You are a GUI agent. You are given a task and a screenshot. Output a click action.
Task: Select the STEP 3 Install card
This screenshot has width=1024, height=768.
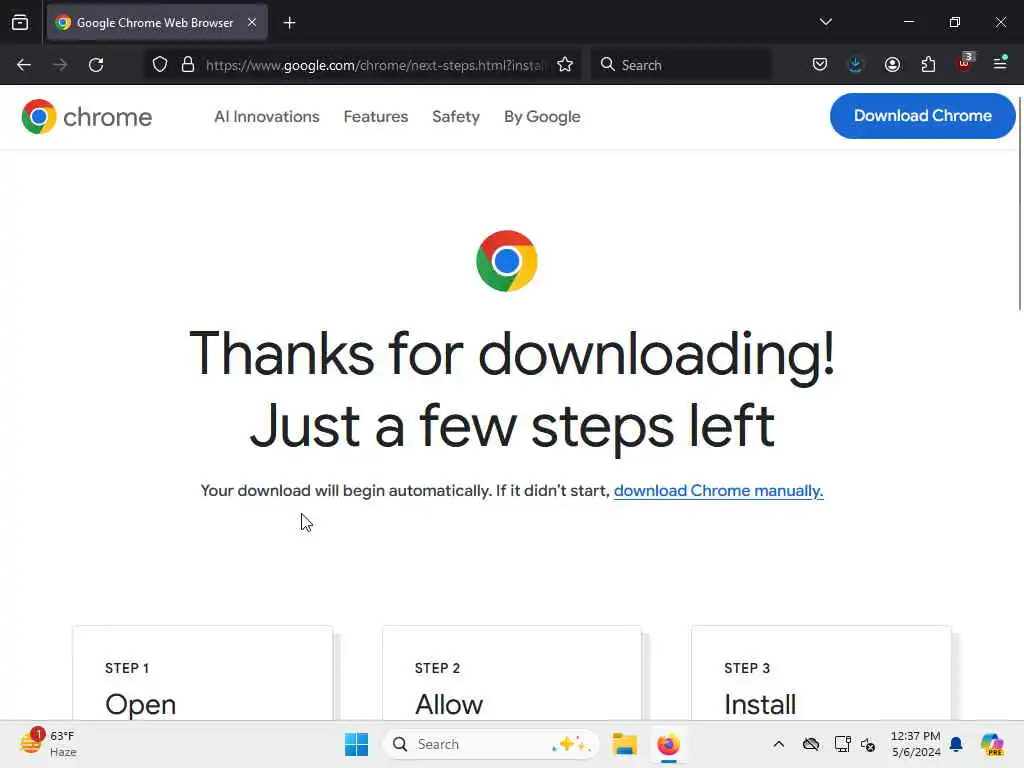tap(822, 674)
